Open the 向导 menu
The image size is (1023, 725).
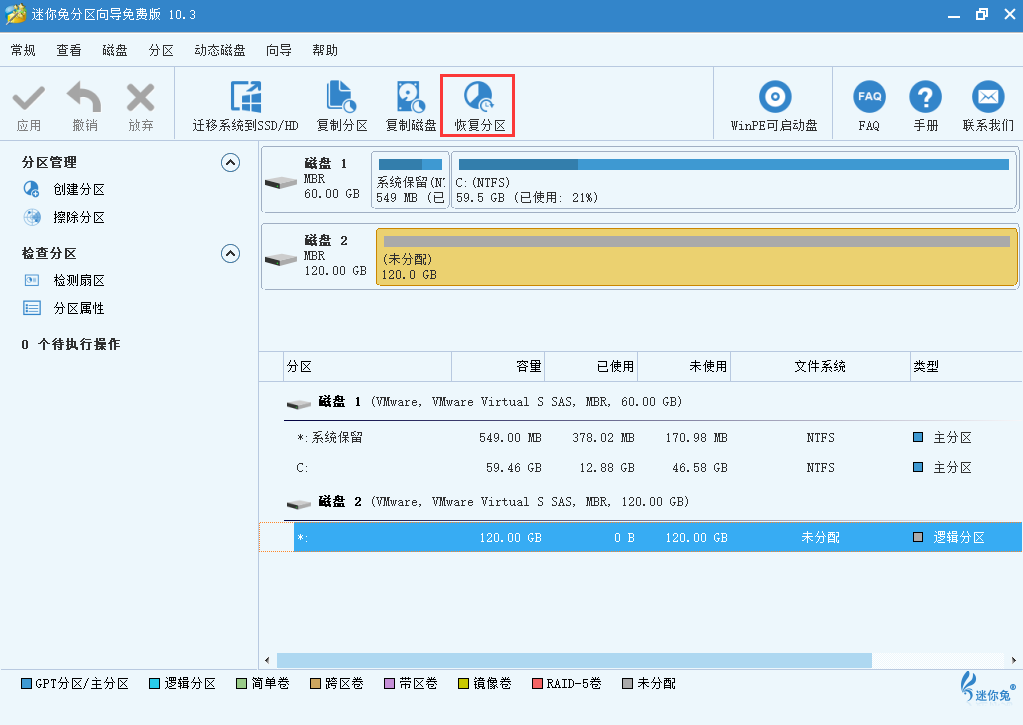[279, 50]
